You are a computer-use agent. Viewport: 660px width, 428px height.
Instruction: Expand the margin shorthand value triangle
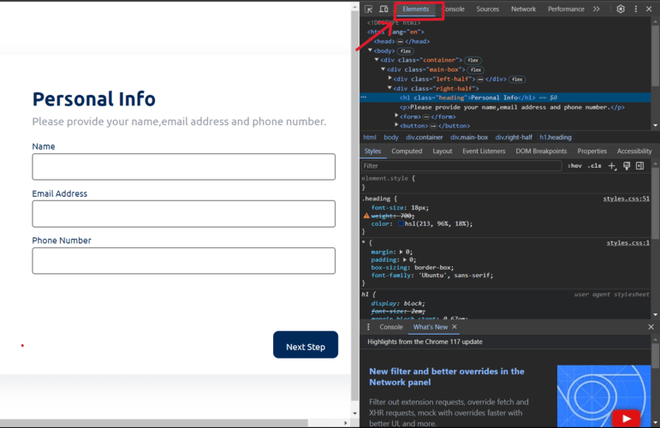[401, 252]
